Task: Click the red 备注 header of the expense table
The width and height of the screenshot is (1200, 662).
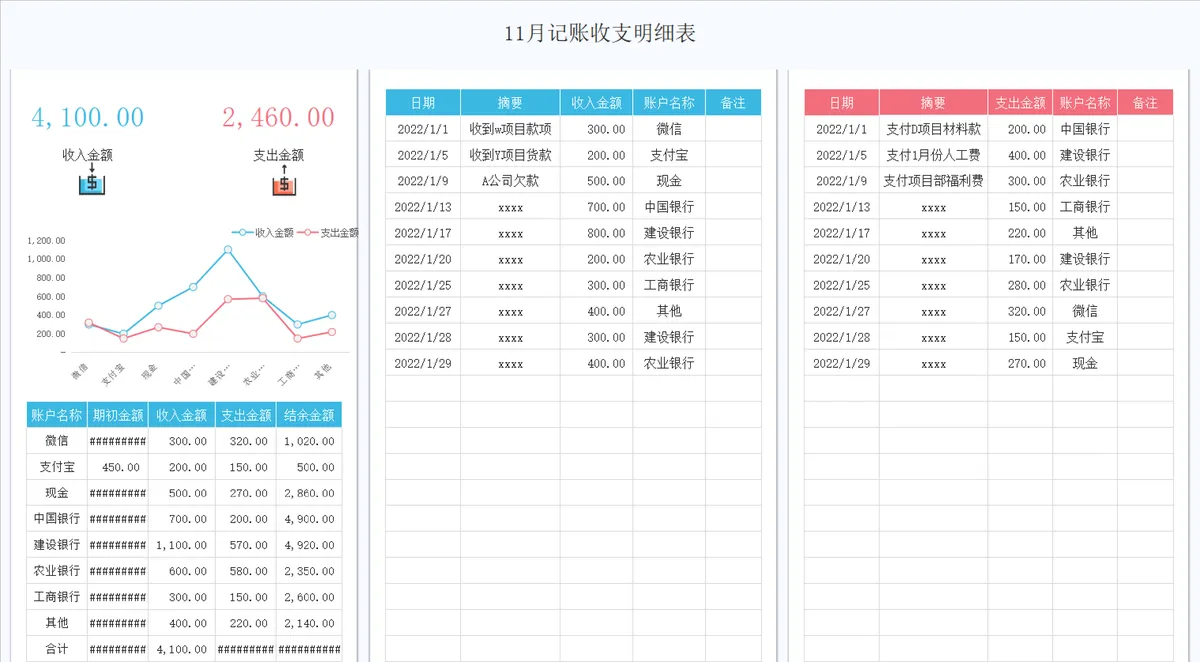Action: click(x=1145, y=102)
